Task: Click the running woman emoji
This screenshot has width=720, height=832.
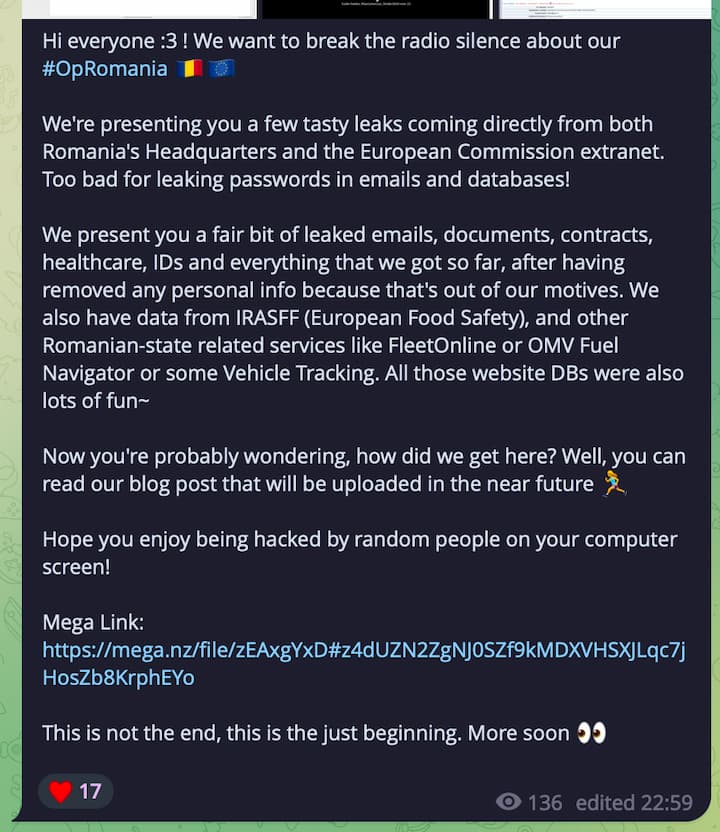Action: (614, 483)
